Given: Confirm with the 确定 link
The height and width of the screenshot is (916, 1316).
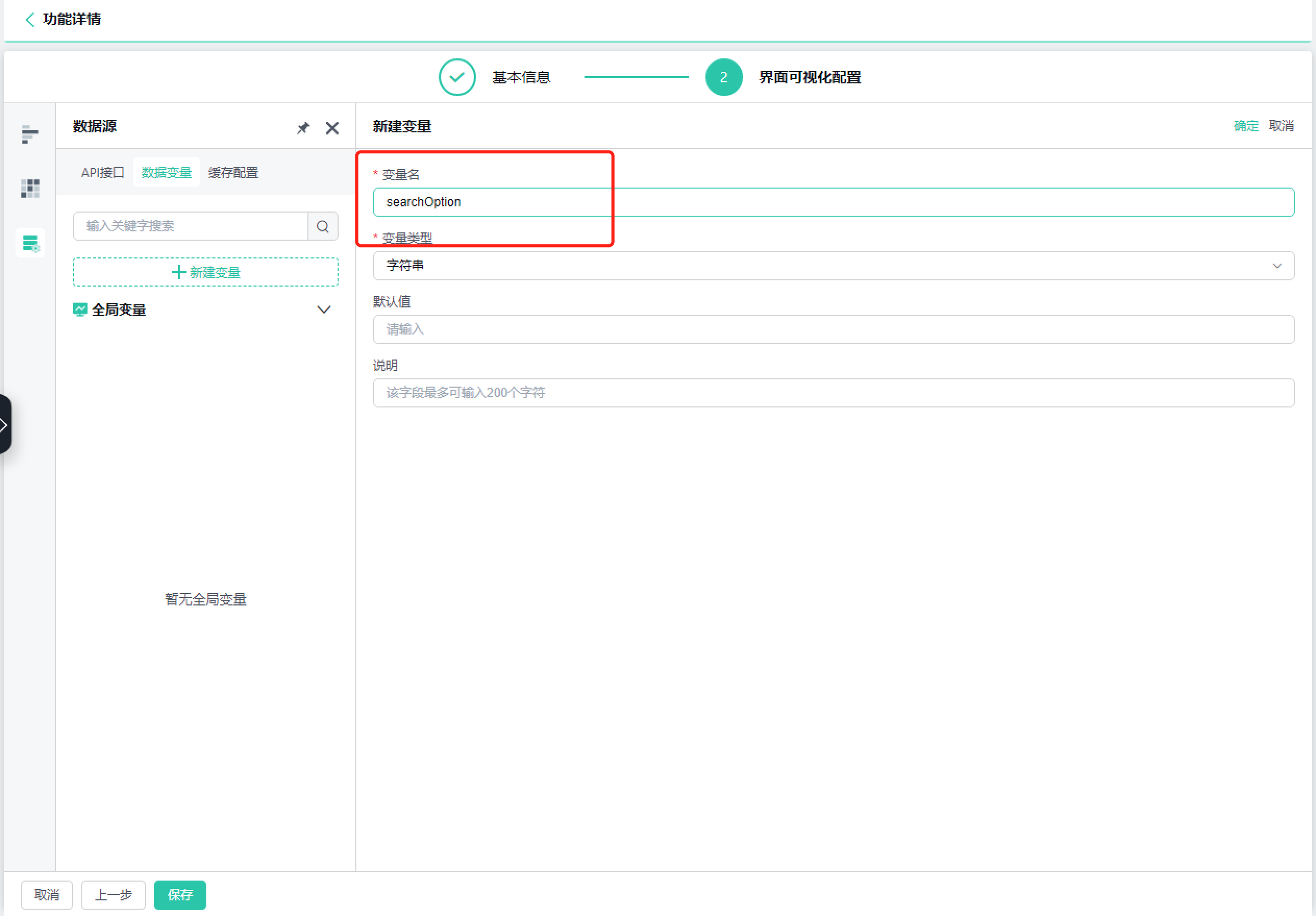Looking at the screenshot, I should pos(1246,126).
